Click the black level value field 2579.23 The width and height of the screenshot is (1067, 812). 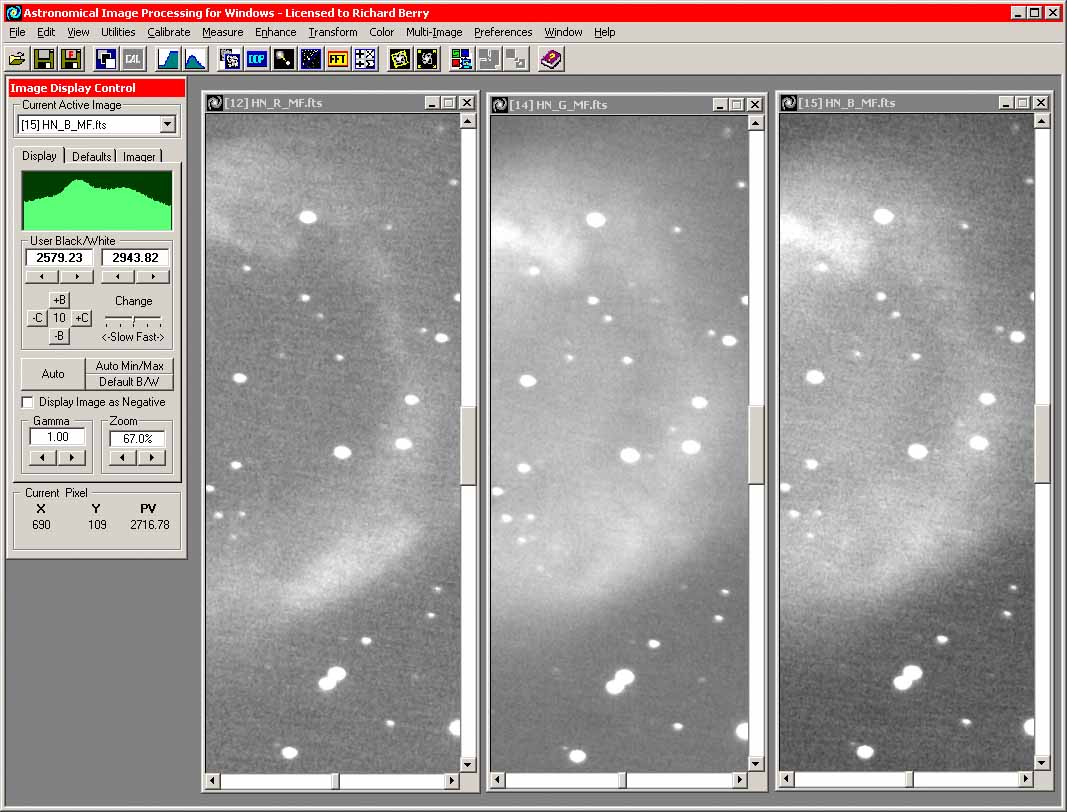(x=59, y=258)
